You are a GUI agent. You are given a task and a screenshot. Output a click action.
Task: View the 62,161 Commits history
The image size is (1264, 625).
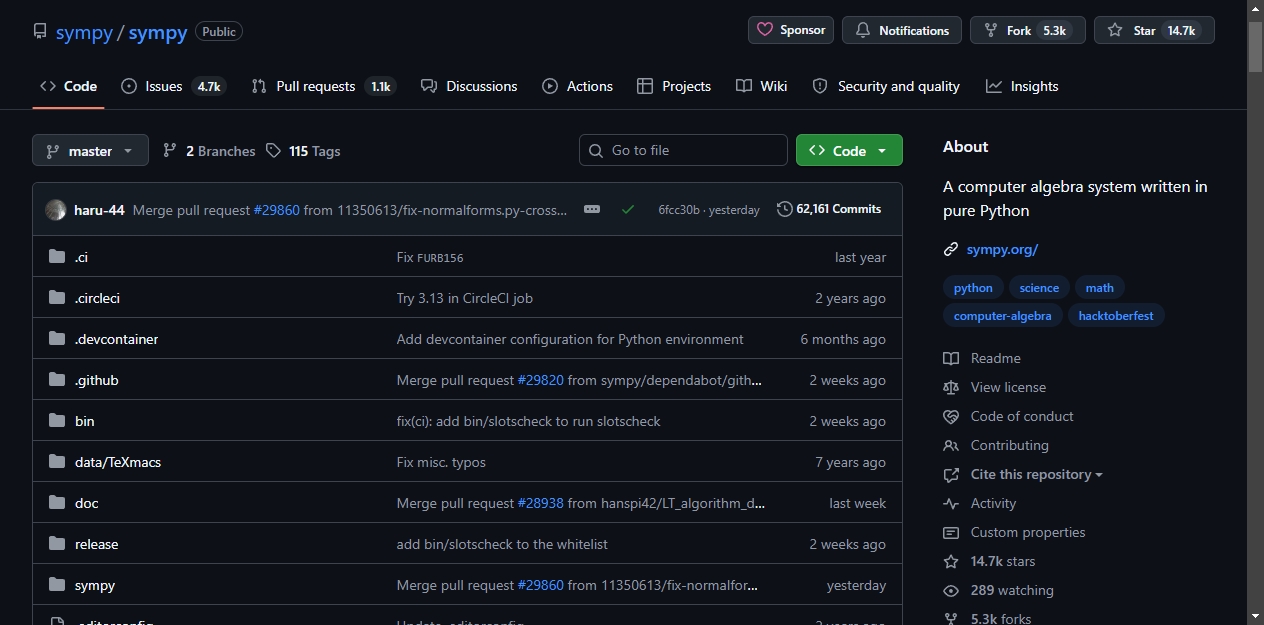829,209
